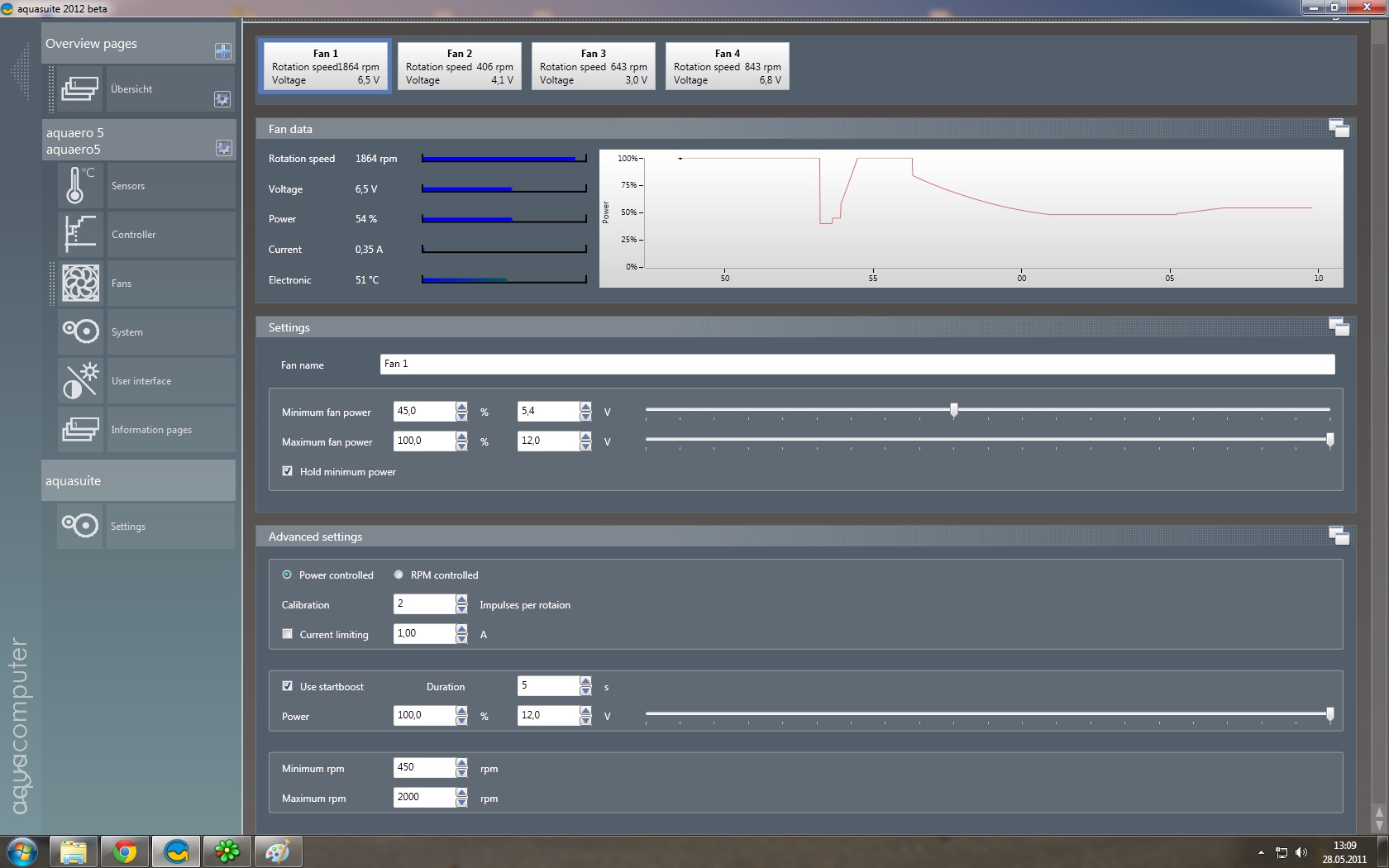Collapse the Fan data panel

(x=1339, y=128)
